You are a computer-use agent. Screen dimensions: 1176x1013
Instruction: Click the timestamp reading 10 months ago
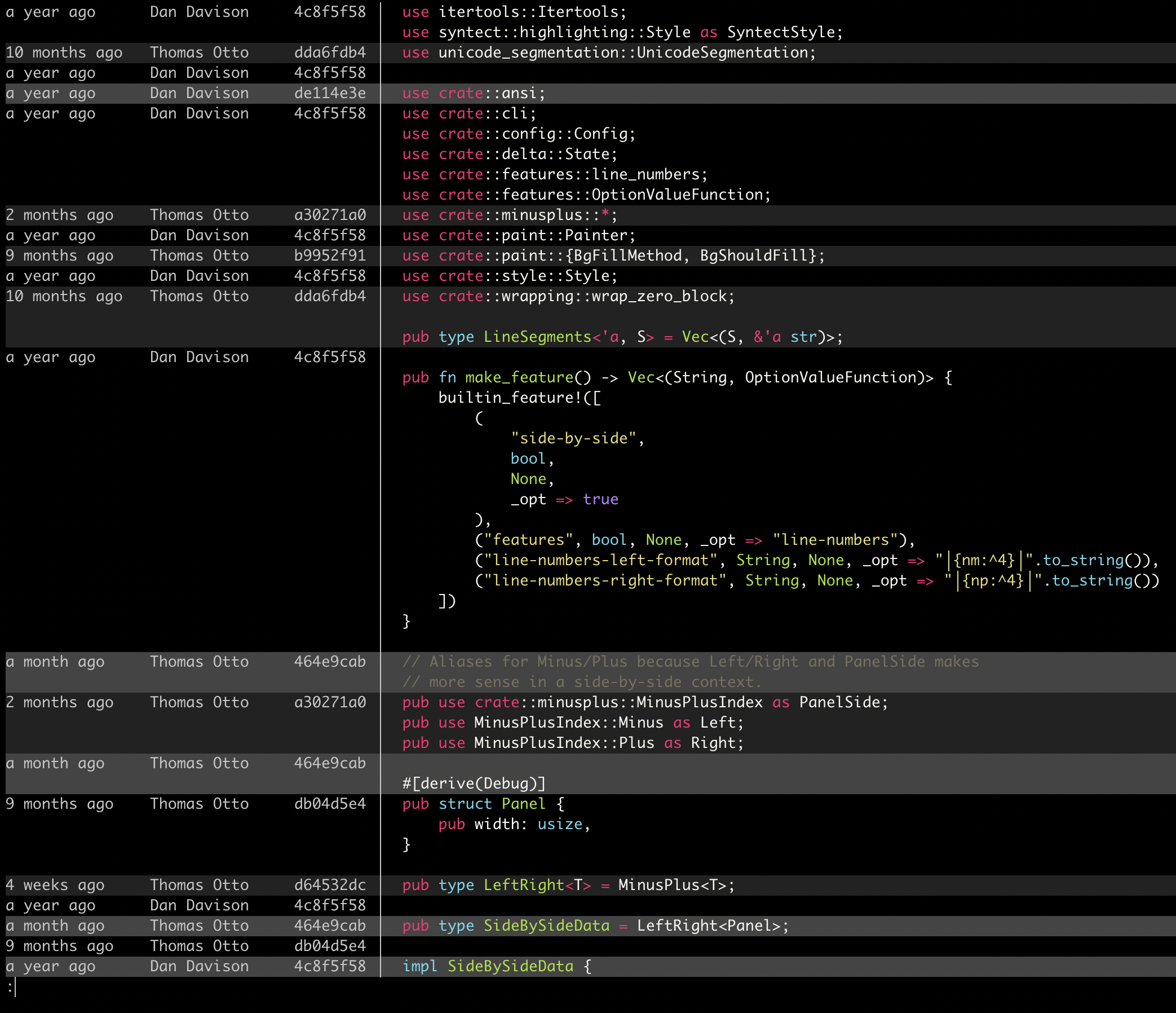point(64,52)
